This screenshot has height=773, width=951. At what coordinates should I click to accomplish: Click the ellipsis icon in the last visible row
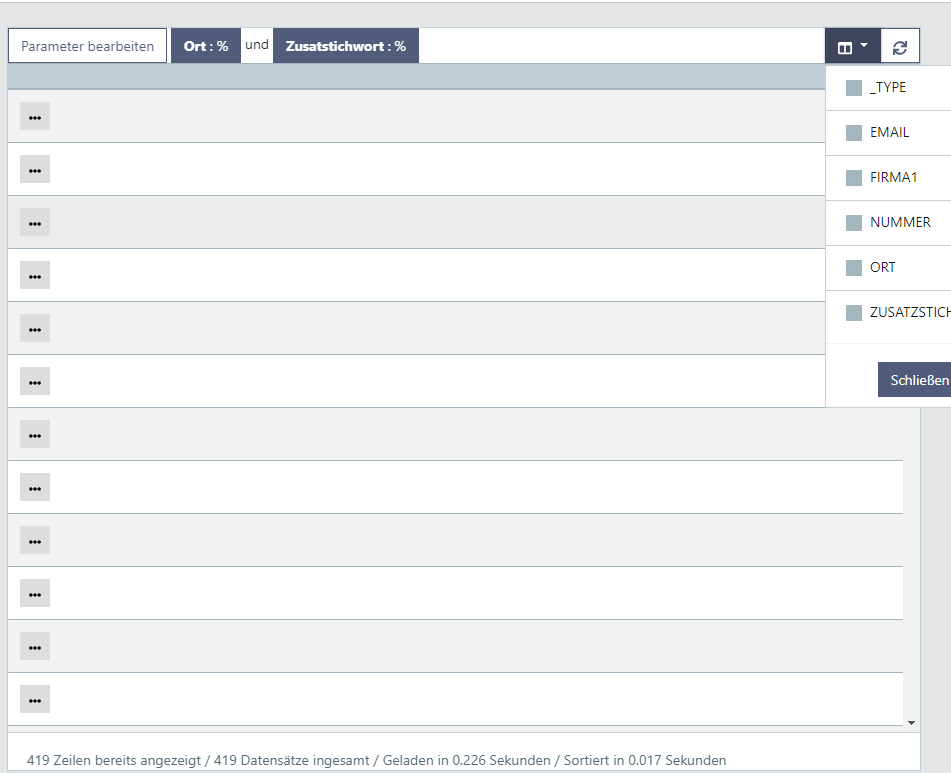(x=34, y=699)
